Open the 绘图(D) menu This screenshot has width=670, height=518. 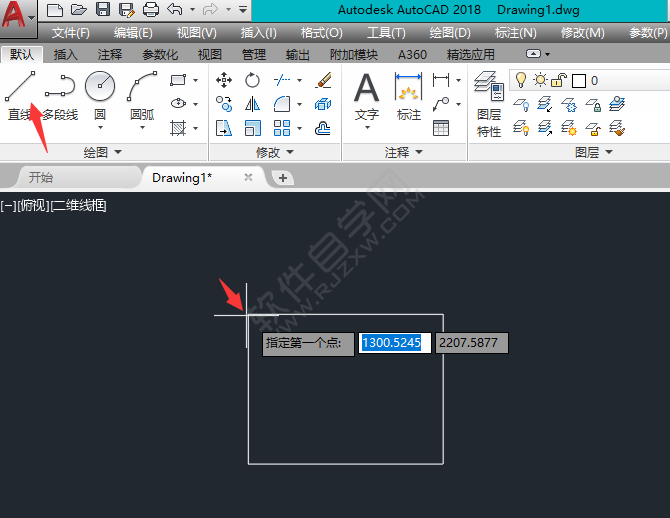tap(450, 33)
